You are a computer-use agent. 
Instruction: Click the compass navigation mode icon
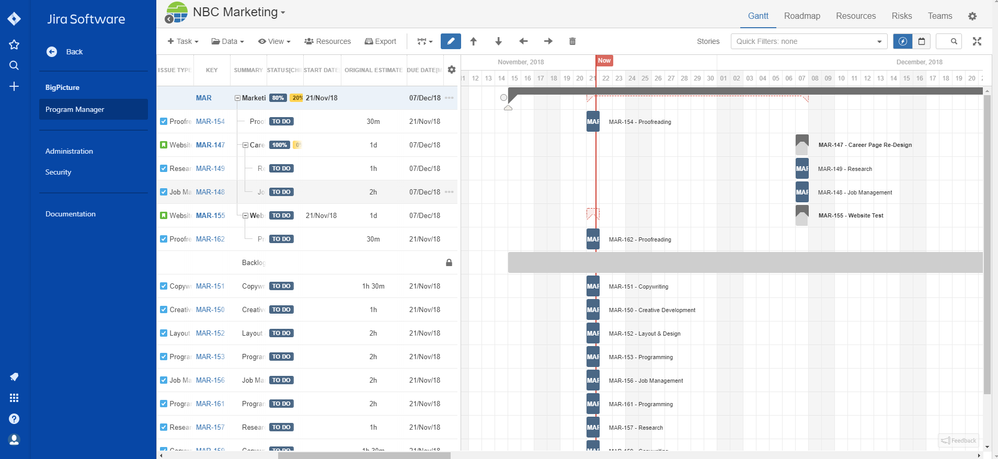902,41
